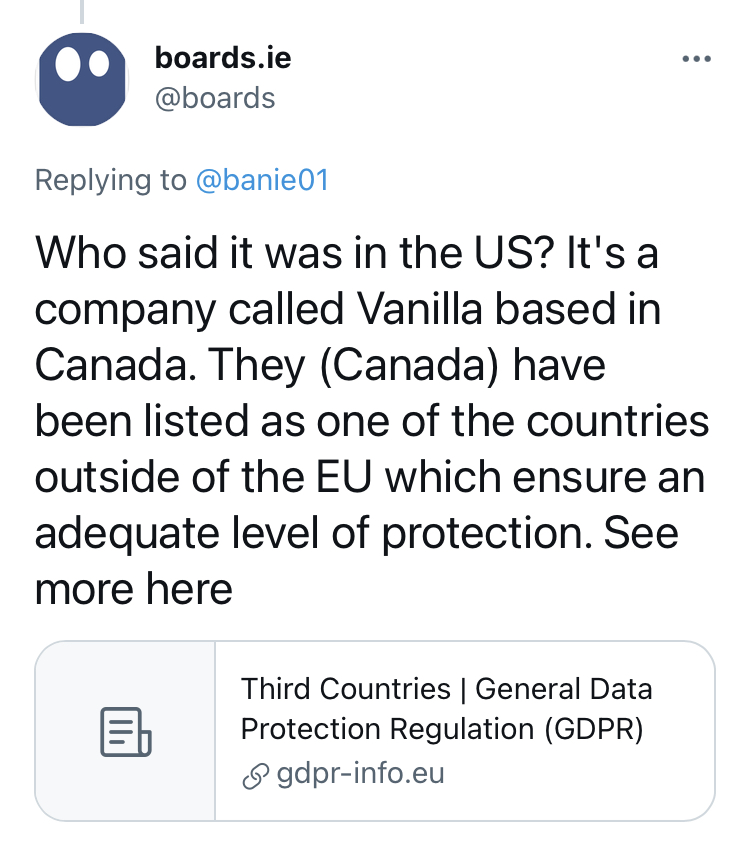Open the @banie01 mention link
The height and width of the screenshot is (852, 750).
[262, 180]
